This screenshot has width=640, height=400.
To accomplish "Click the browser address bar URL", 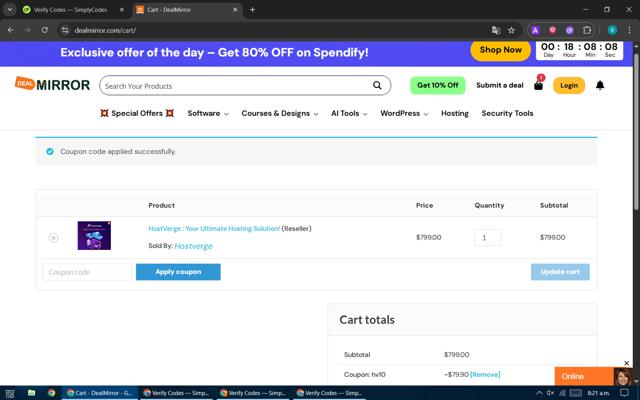I will (105, 30).
